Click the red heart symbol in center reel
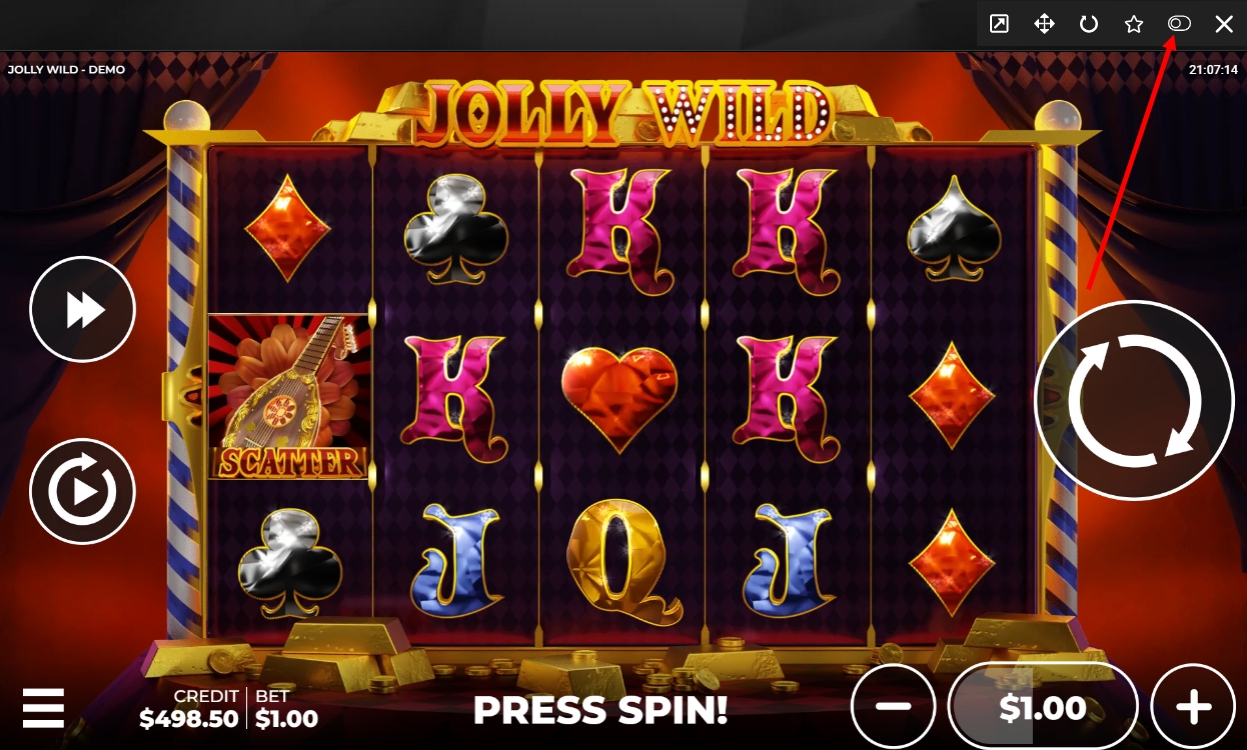Screen dimensions: 1247x750 click(619, 394)
